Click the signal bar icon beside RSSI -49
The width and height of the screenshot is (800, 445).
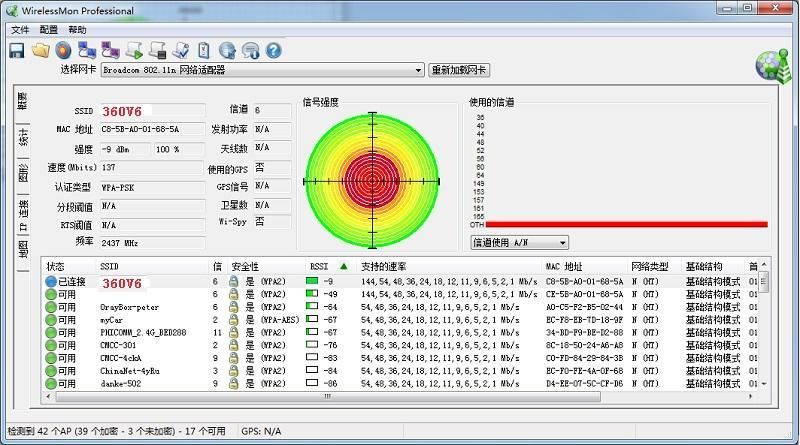pyautogui.click(x=312, y=293)
